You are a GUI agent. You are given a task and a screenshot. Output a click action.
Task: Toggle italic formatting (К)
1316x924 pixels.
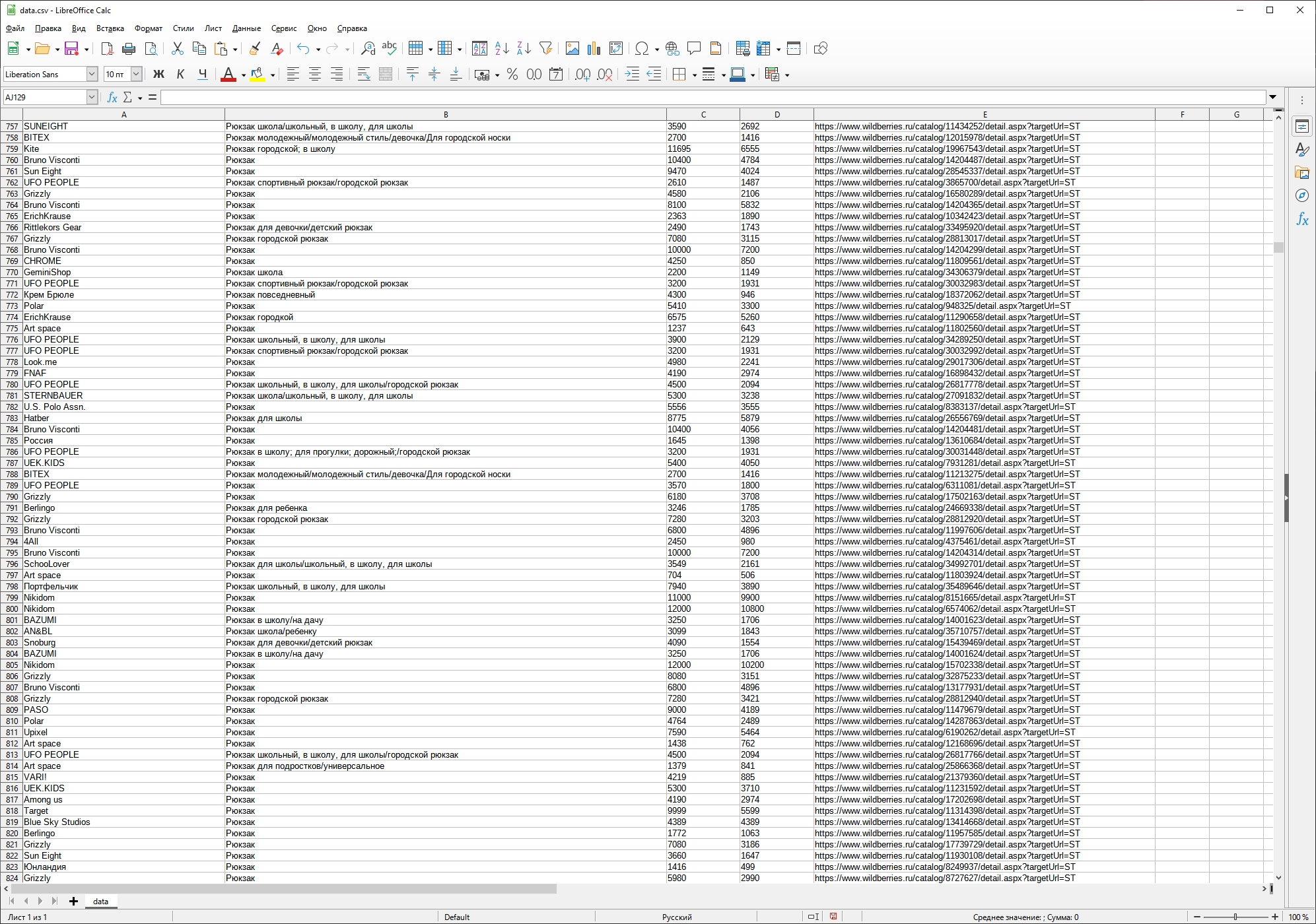click(180, 75)
